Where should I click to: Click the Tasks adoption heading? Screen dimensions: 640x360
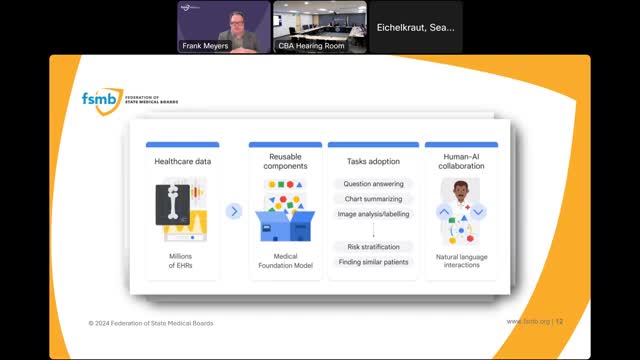(x=373, y=161)
